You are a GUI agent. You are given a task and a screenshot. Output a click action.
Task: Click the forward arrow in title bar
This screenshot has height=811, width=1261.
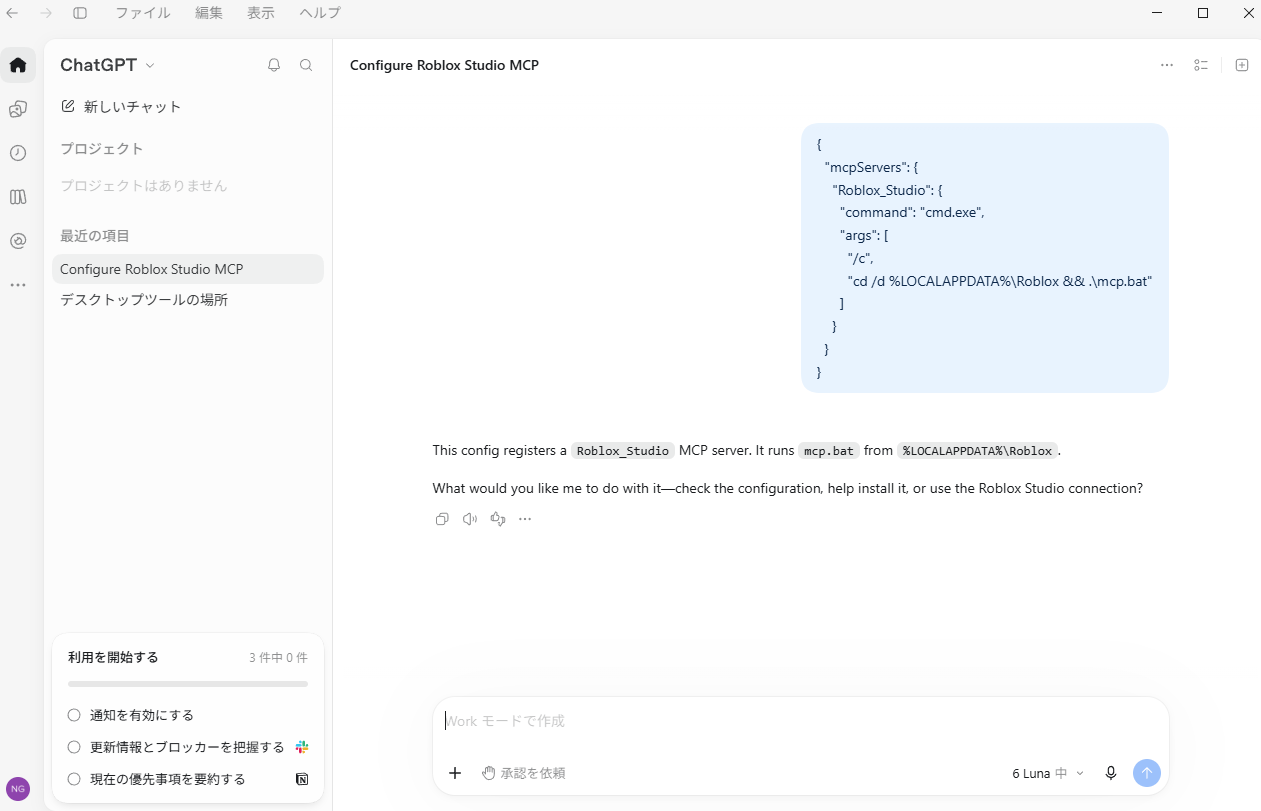(46, 13)
